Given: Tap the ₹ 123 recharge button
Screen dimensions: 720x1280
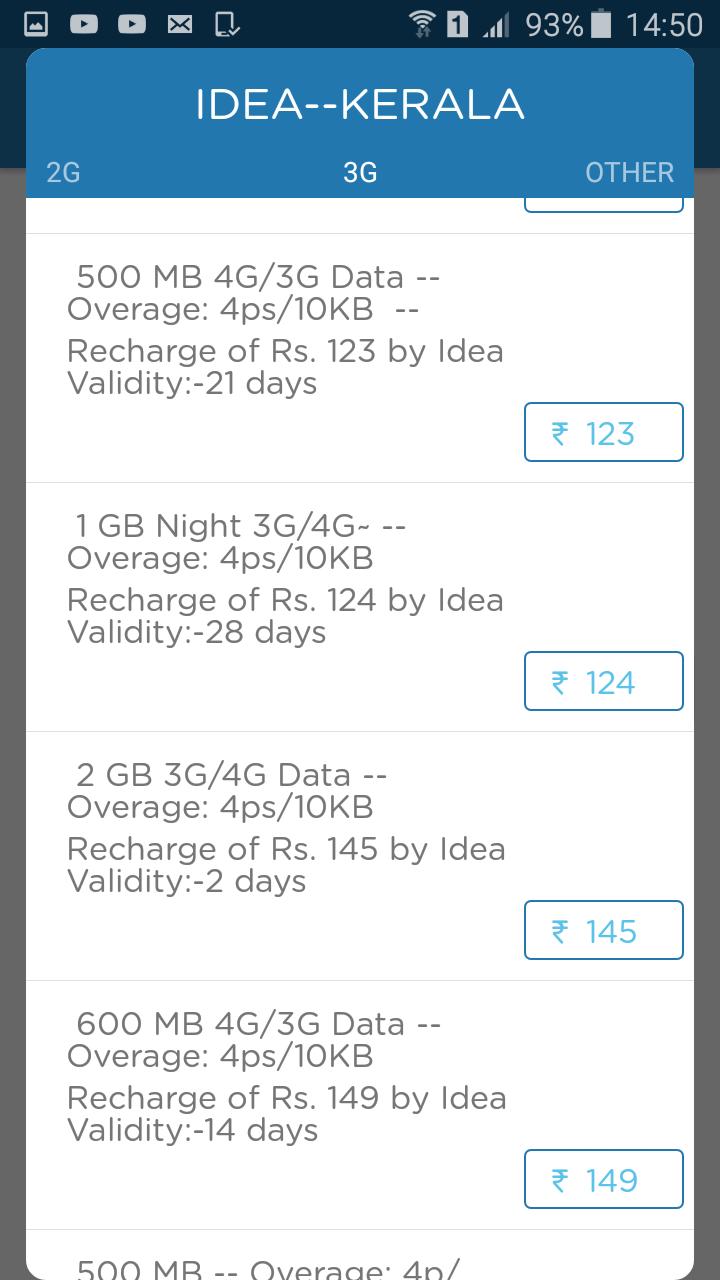Looking at the screenshot, I should click(603, 433).
